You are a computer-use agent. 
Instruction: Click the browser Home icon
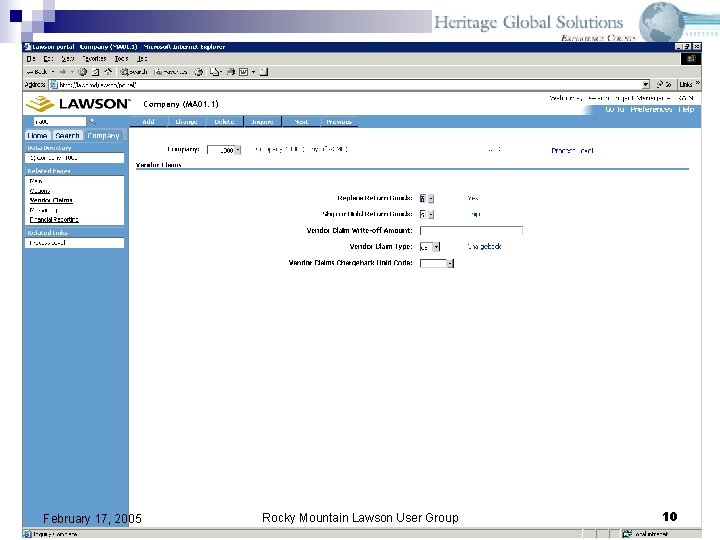coord(108,72)
